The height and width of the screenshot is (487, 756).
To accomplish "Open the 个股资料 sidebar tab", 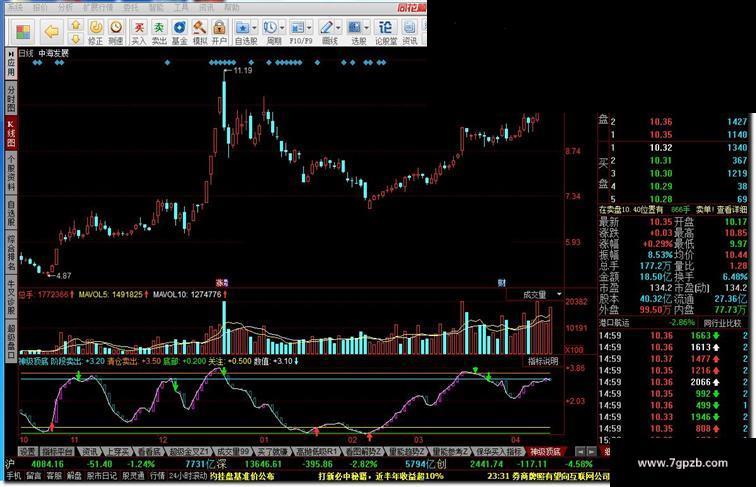I will coord(11,173).
